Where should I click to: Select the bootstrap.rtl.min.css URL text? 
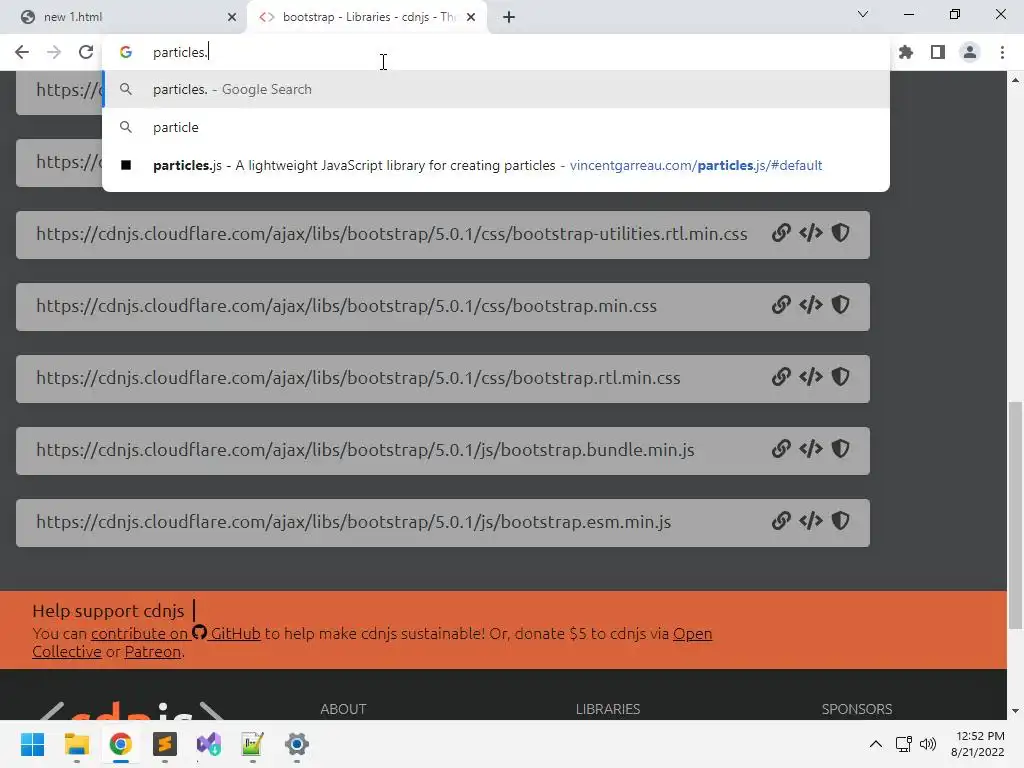[358, 377]
